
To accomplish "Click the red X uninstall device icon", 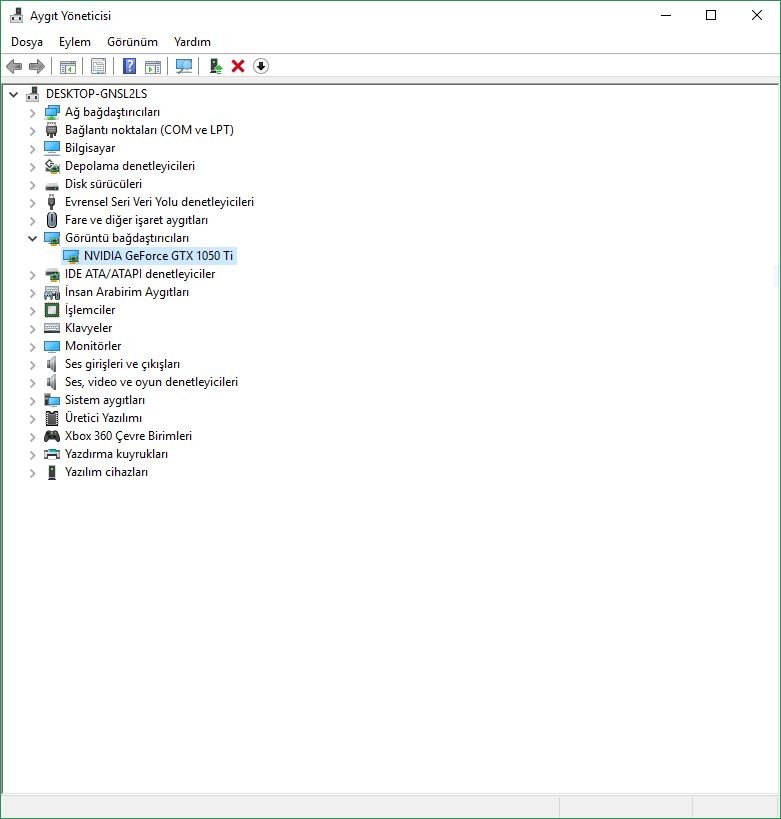I will point(238,66).
